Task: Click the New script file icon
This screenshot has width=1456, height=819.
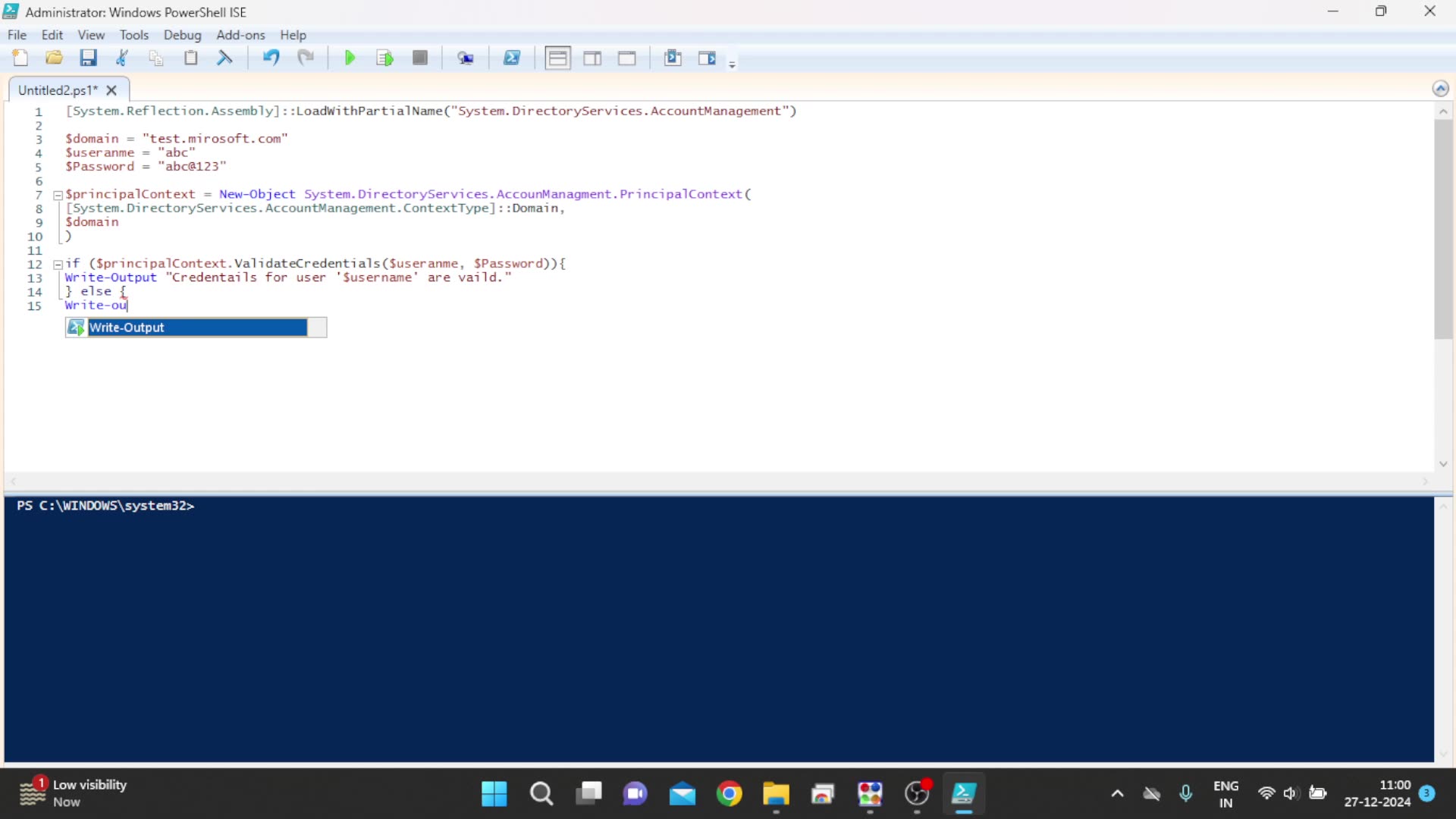Action: 20,58
